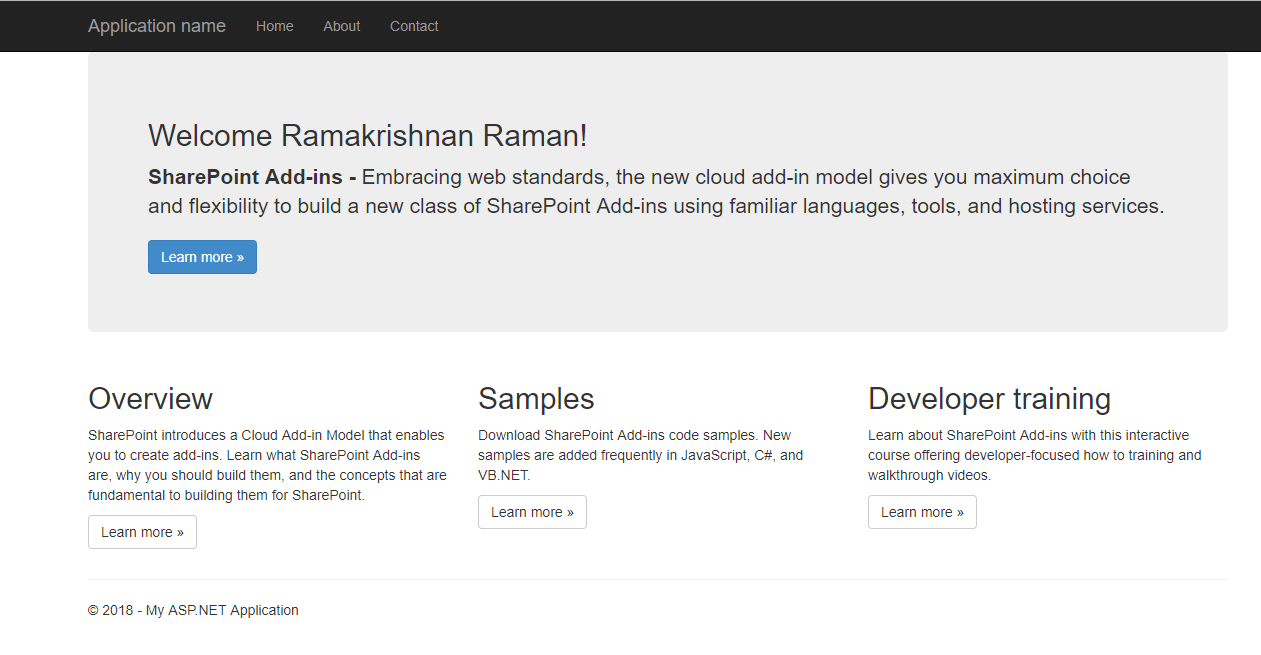Click Learn more under Samples
The height and width of the screenshot is (655, 1261).
pyautogui.click(x=532, y=512)
